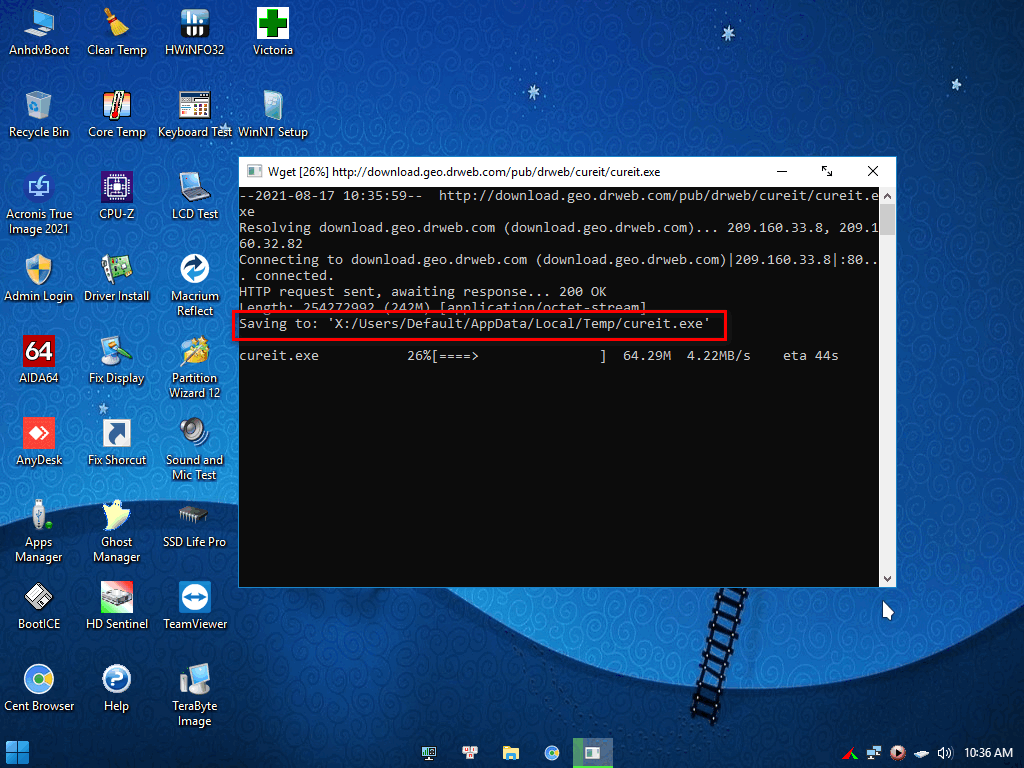
Task: Click the Wget scrollbar up arrow
Action: 887,196
